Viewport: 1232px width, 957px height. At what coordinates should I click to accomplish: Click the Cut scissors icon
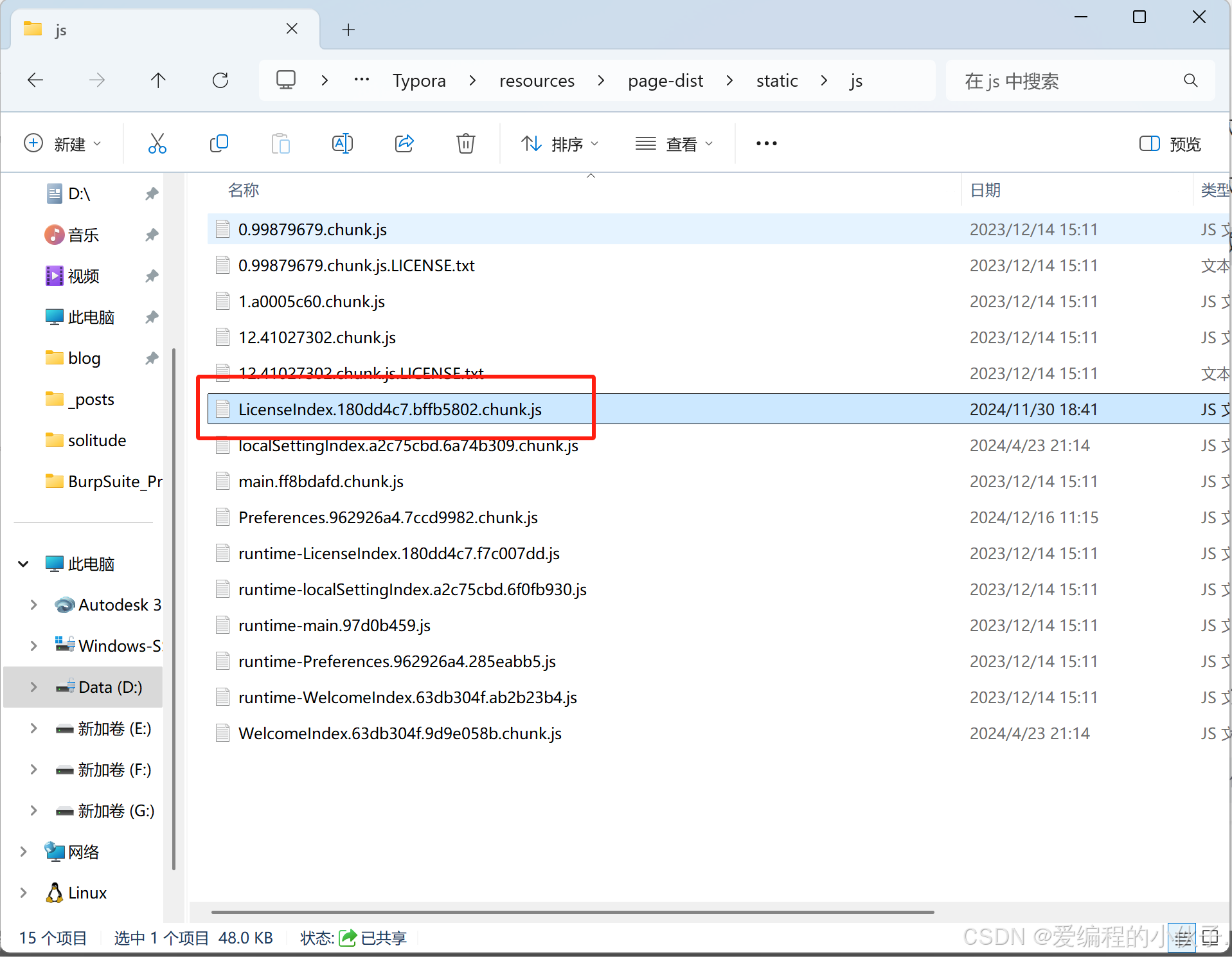(157, 143)
